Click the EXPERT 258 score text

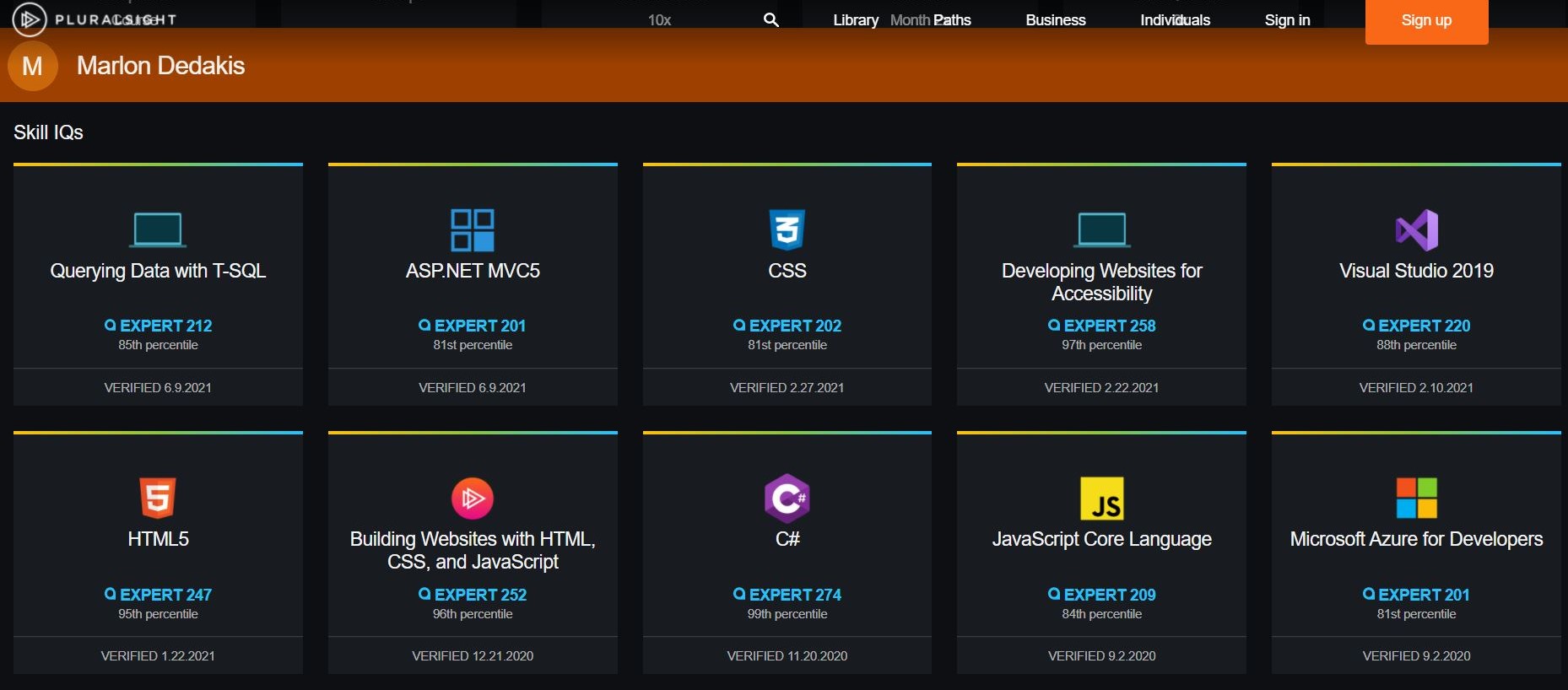coord(1110,326)
